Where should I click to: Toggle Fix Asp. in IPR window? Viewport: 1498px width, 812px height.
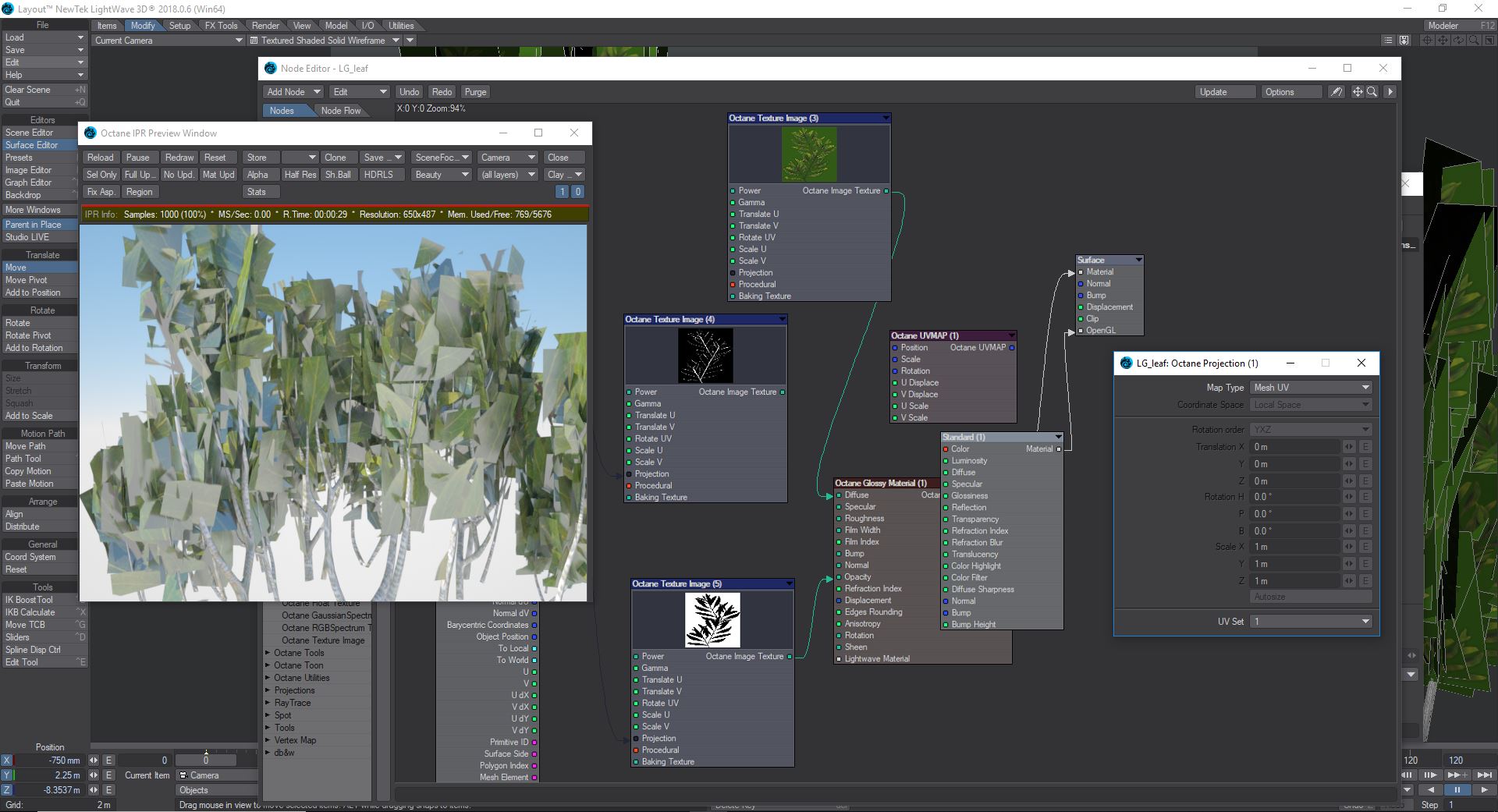101,192
